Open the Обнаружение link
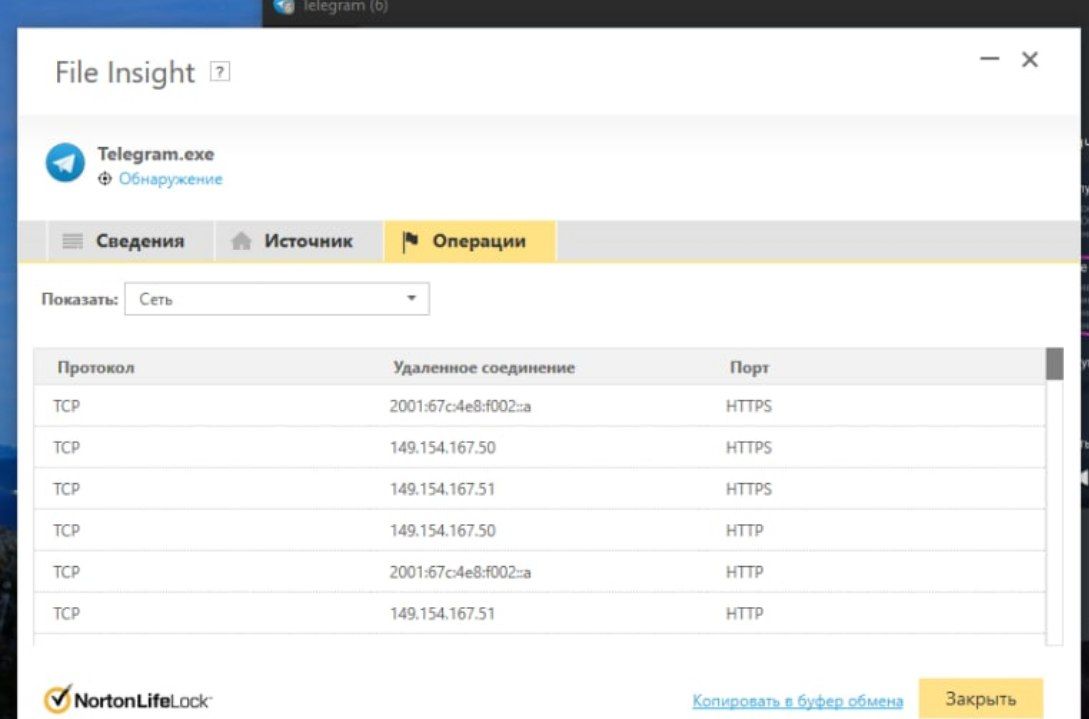The height and width of the screenshot is (719, 1089). pyautogui.click(x=170, y=179)
